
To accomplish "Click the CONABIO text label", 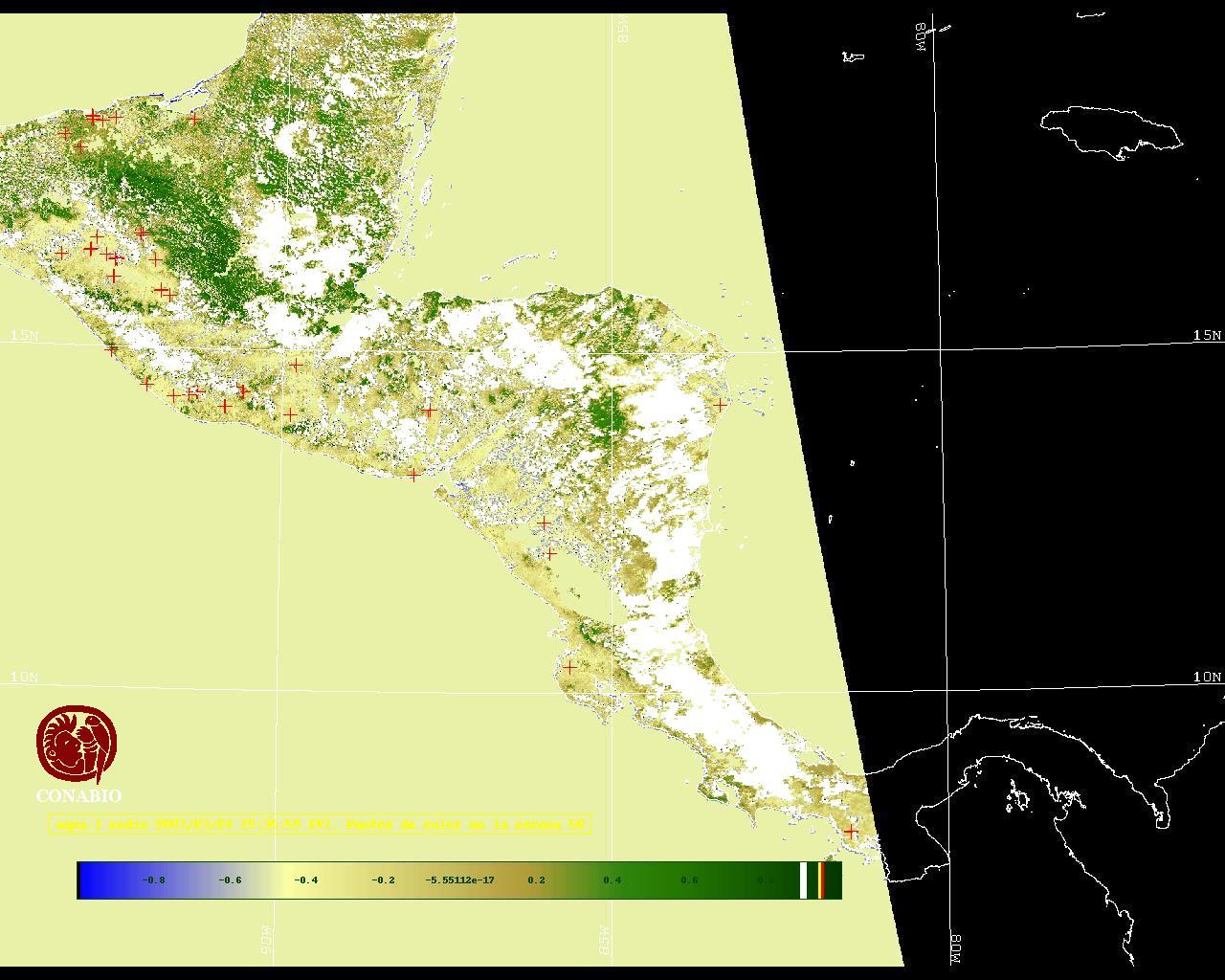I will pos(78,796).
